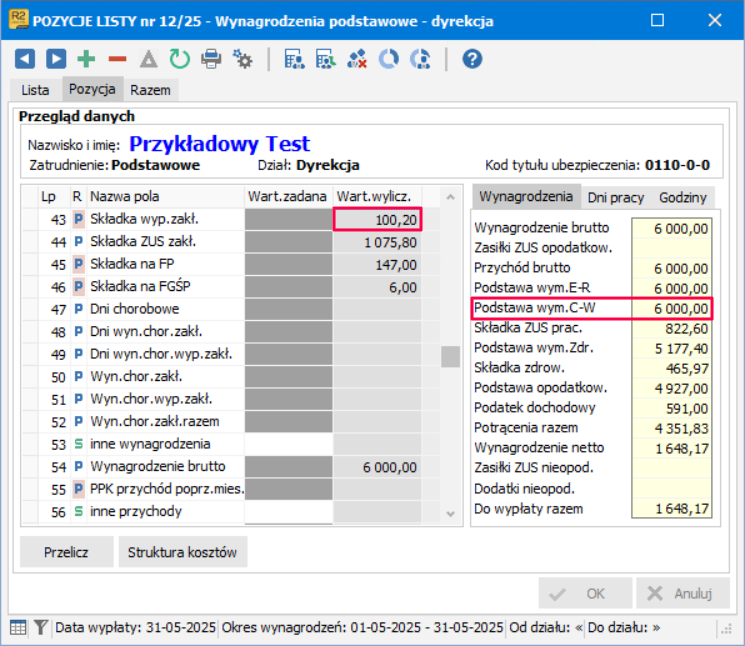Screen dimensions: 745x646
Task: Select row 54 Wynagrodzenie brutto in list
Action: 229,467
